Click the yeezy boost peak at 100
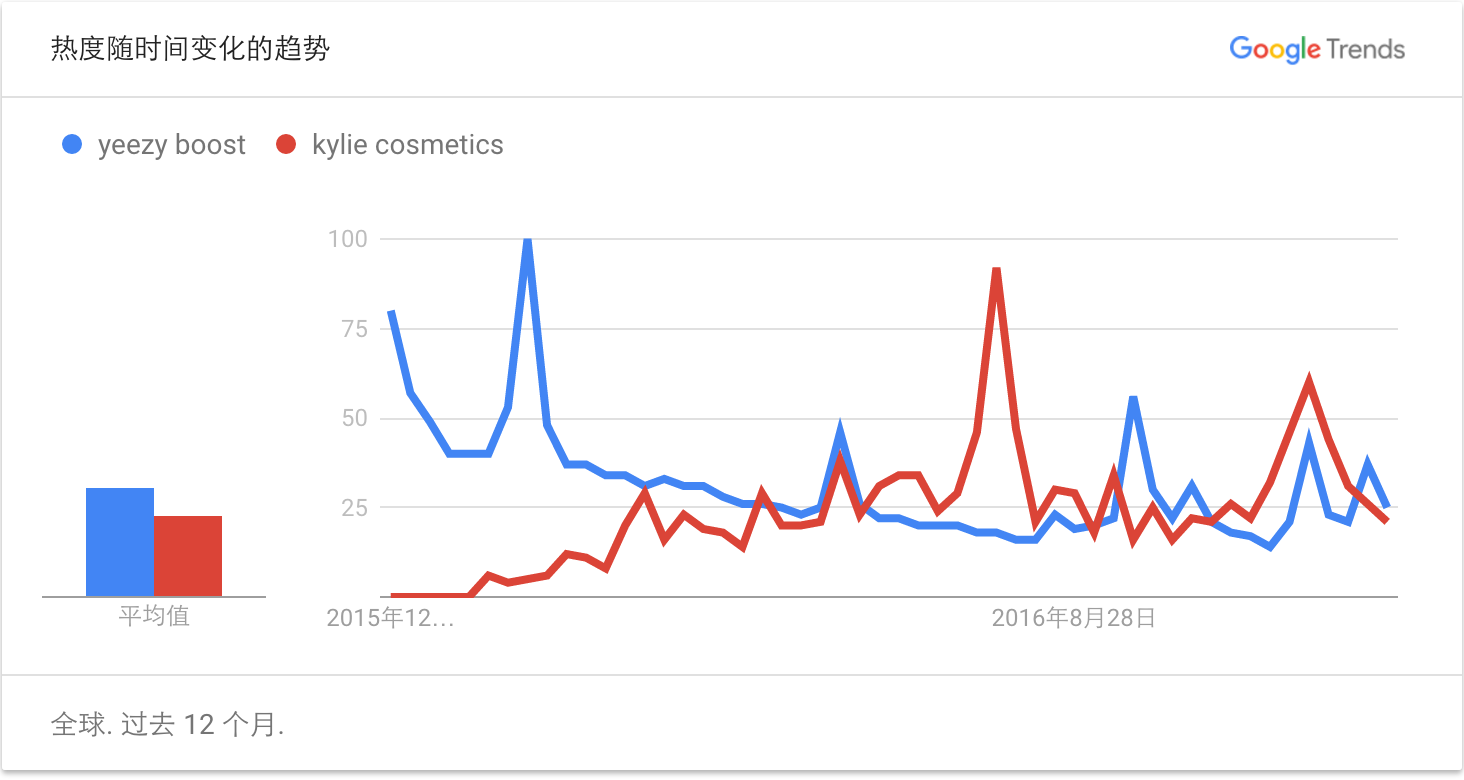The height and width of the screenshot is (780, 1464). coord(527,240)
